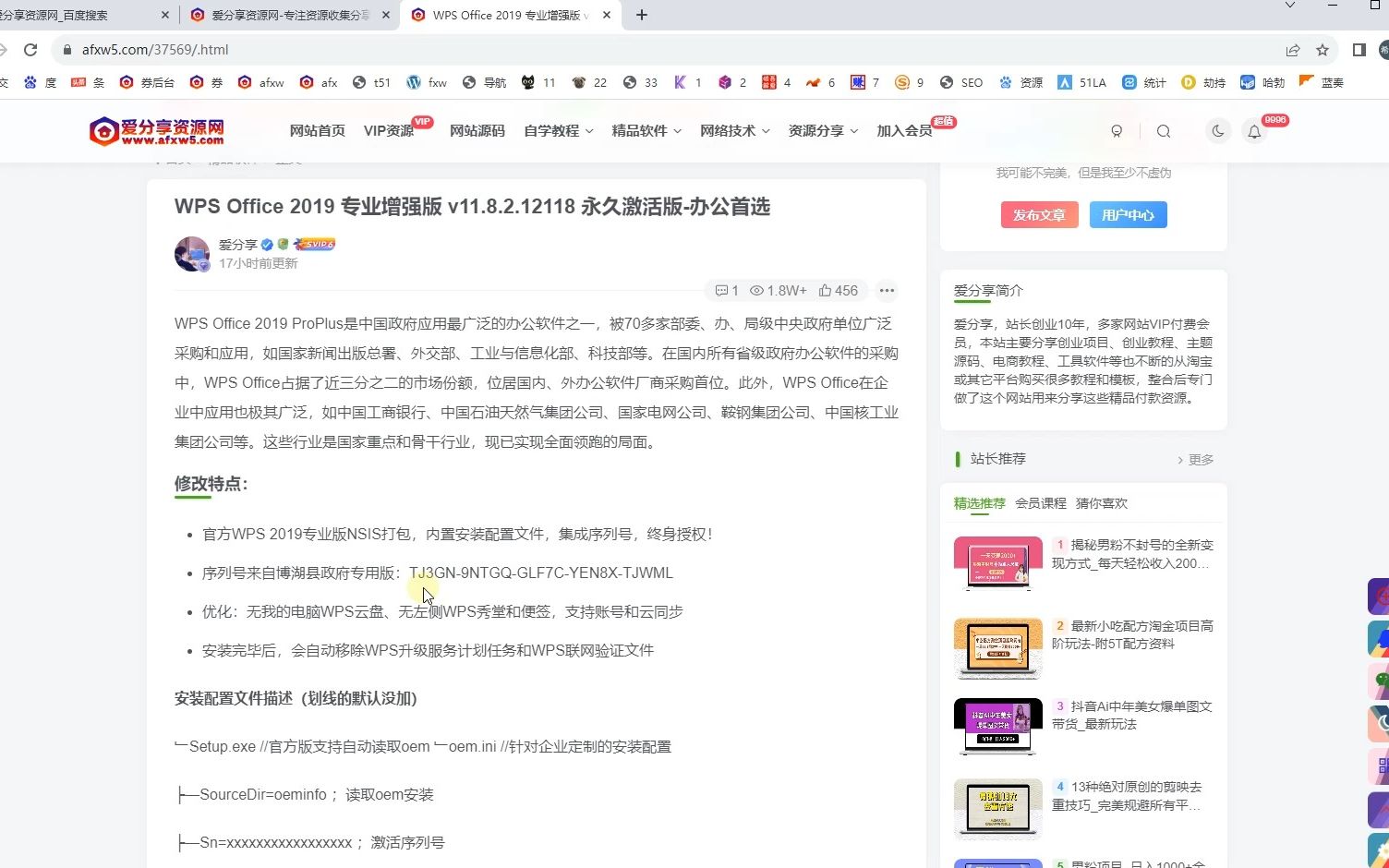
Task: Open a new browser tab
Action: point(642,15)
